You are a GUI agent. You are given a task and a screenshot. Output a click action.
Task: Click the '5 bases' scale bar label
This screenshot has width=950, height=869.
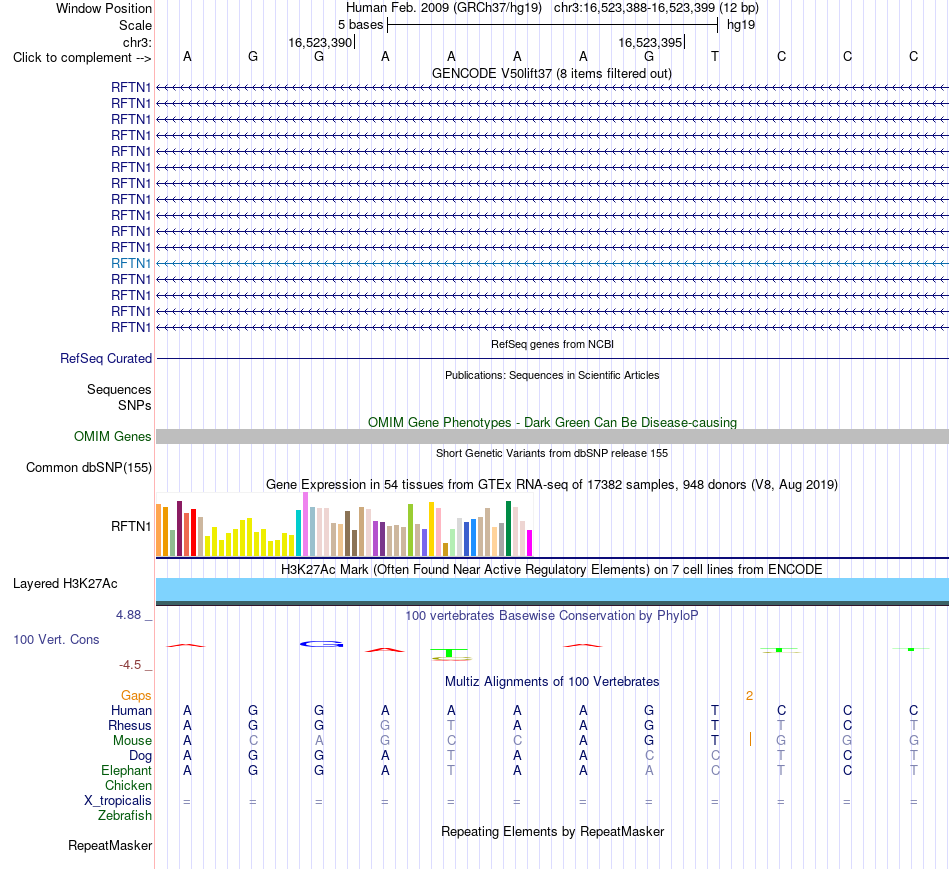(360, 25)
